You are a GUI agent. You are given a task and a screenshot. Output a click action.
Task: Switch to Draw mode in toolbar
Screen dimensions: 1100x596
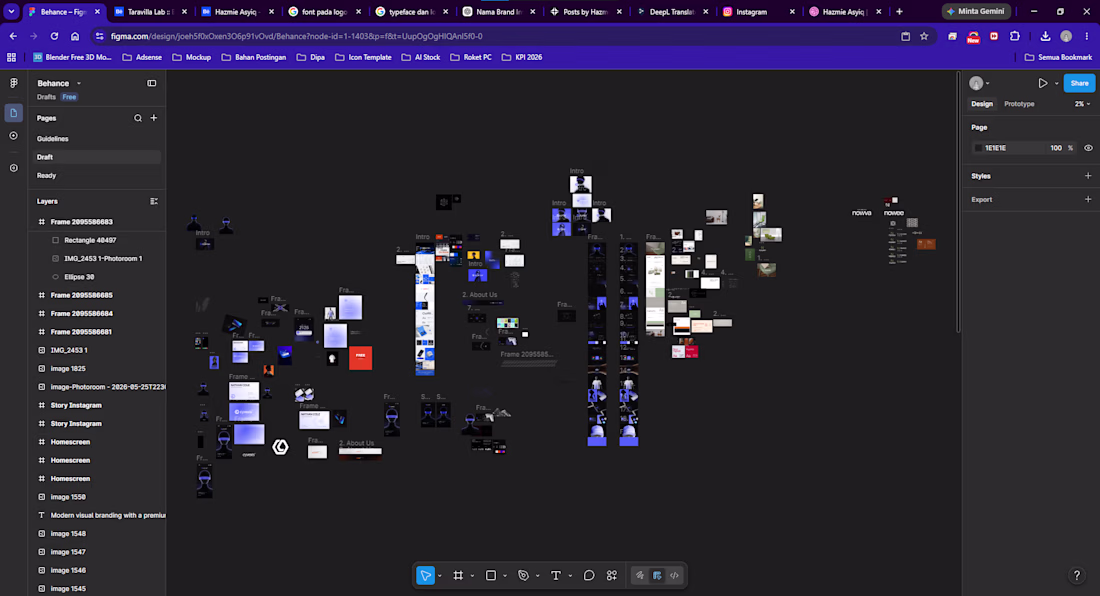tap(640, 576)
